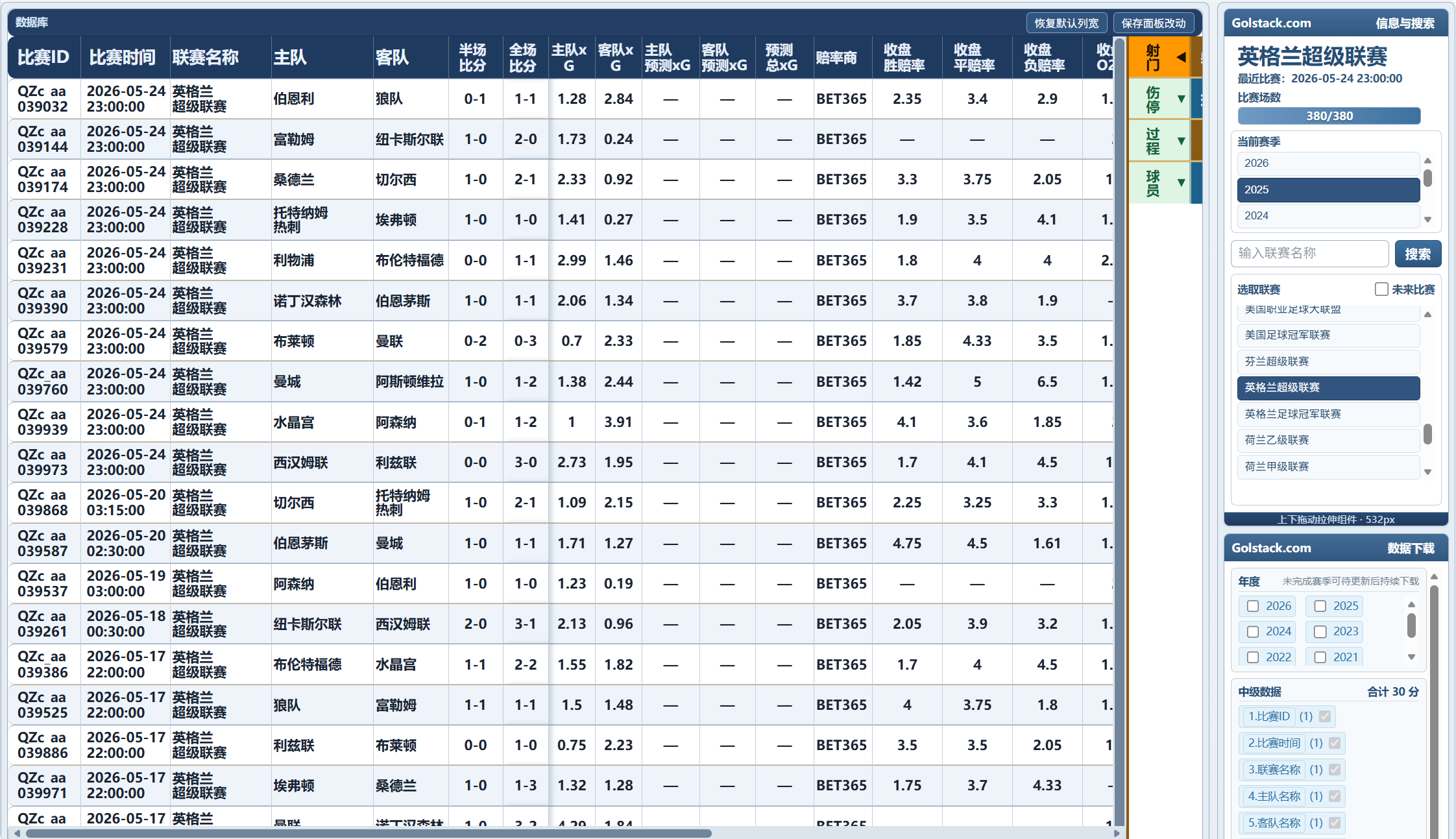Choose 英格兰超级联赛 in the league list
The image size is (1456, 839).
tap(1328, 387)
